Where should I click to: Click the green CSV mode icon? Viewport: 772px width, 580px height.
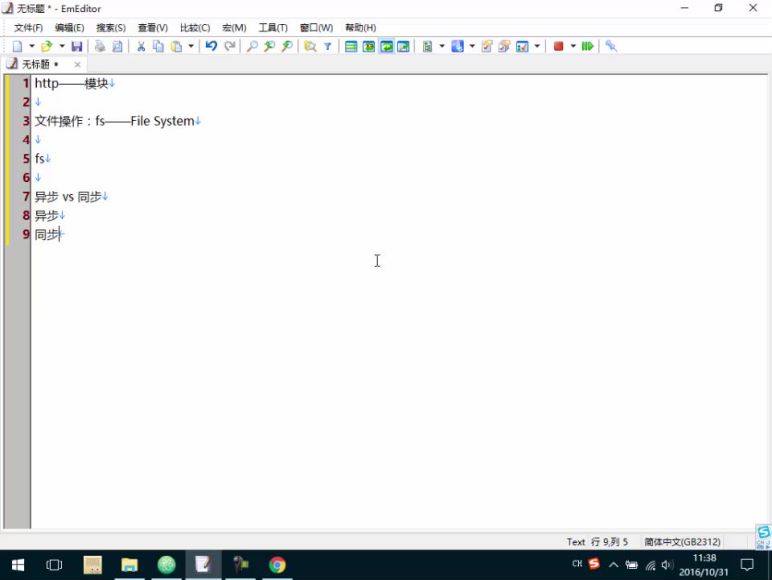pos(427,46)
